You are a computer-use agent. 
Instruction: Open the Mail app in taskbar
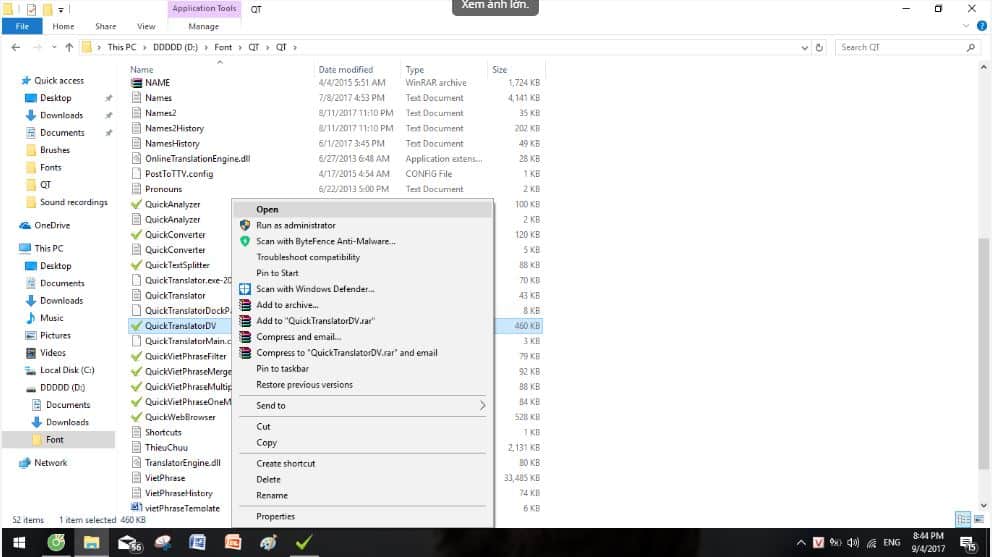130,542
